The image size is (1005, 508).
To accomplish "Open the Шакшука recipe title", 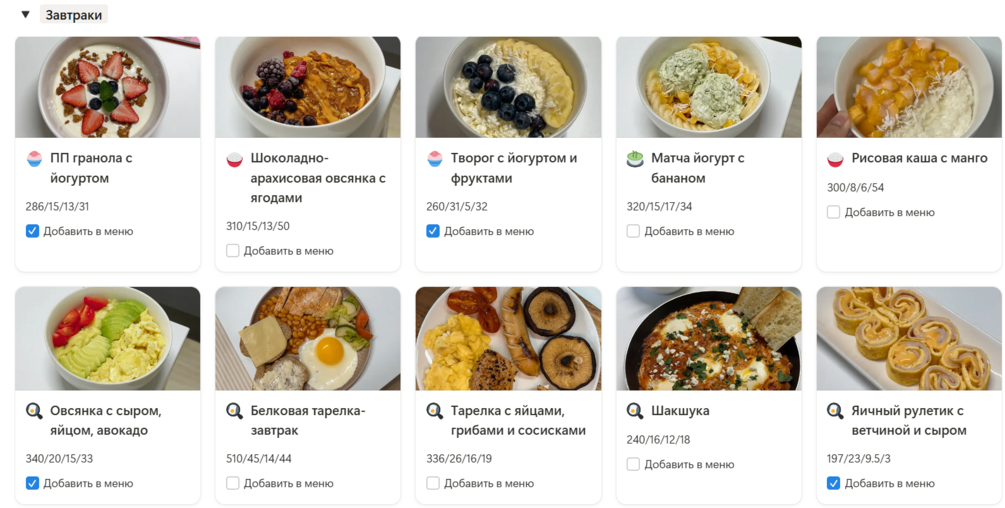I will pyautogui.click(x=680, y=411).
